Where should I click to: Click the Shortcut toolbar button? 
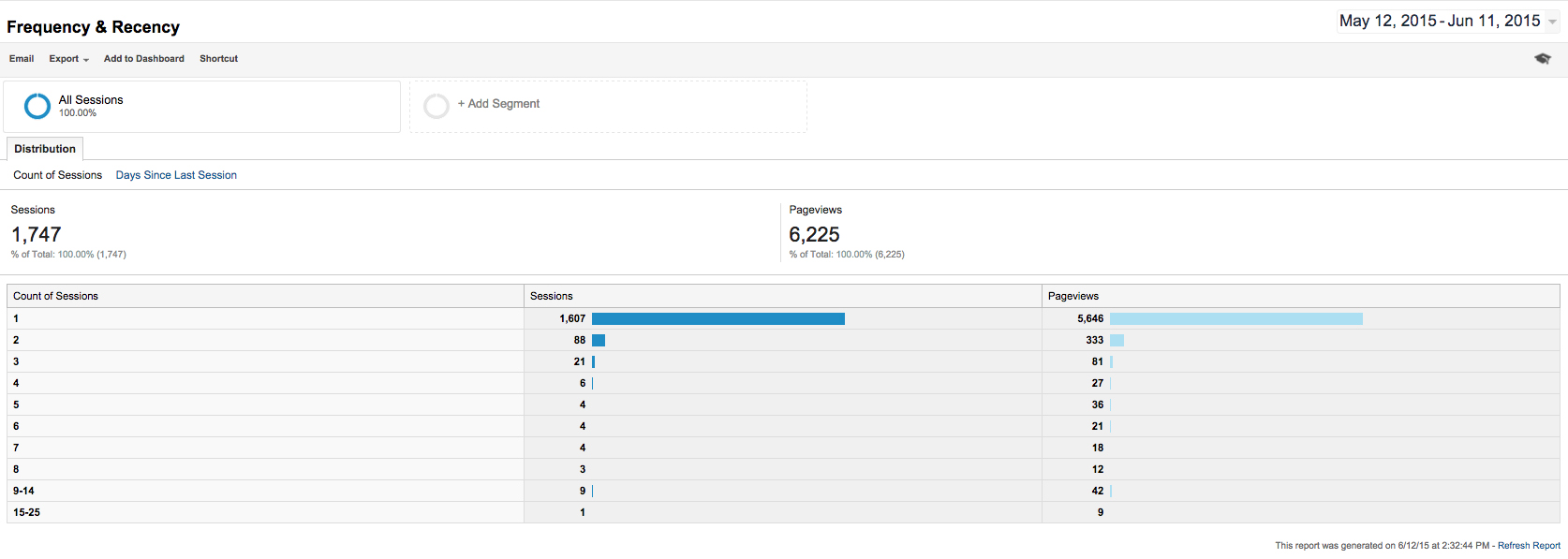coord(218,59)
